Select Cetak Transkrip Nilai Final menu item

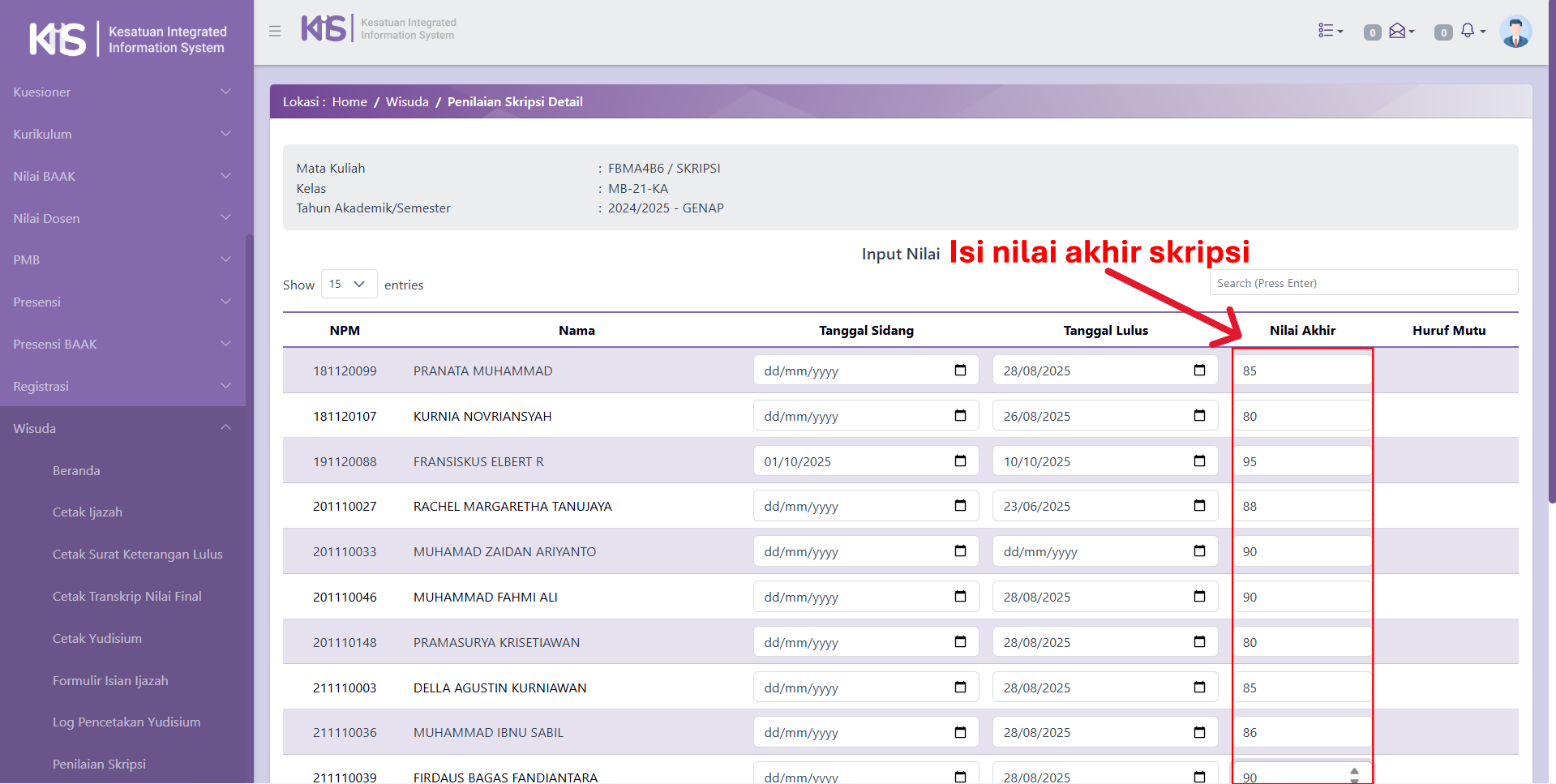pyautogui.click(x=127, y=597)
